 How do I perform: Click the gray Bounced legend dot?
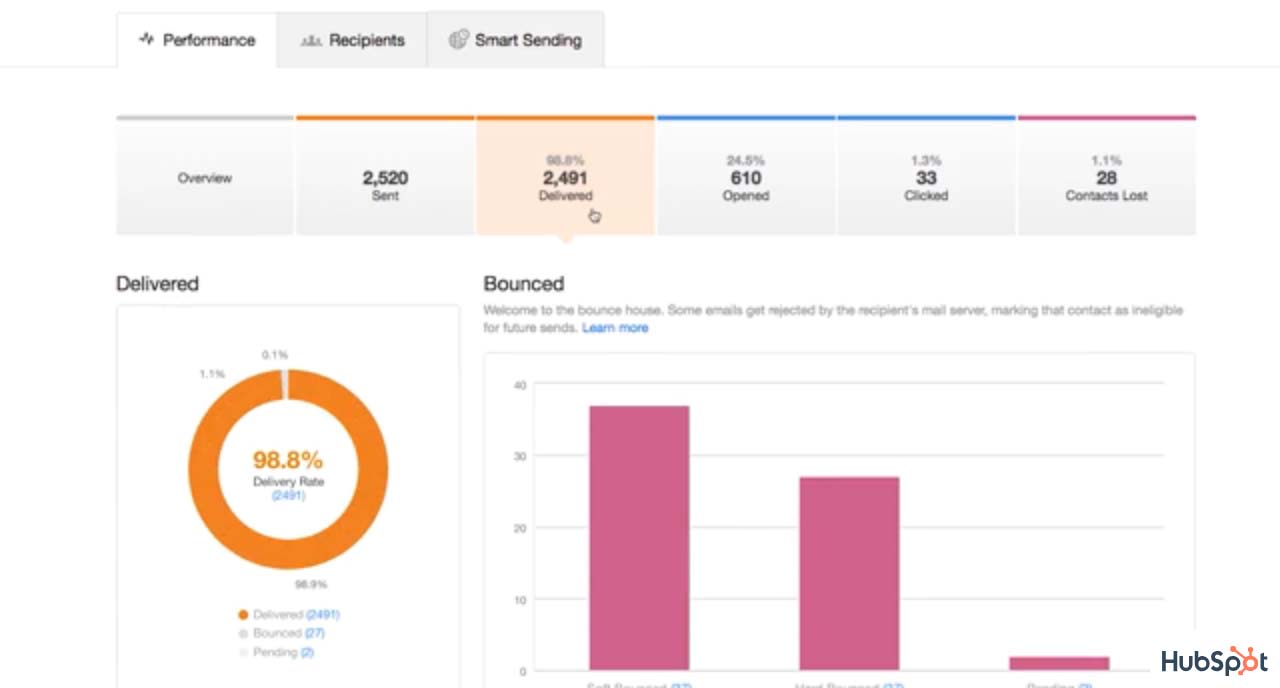pyautogui.click(x=243, y=634)
